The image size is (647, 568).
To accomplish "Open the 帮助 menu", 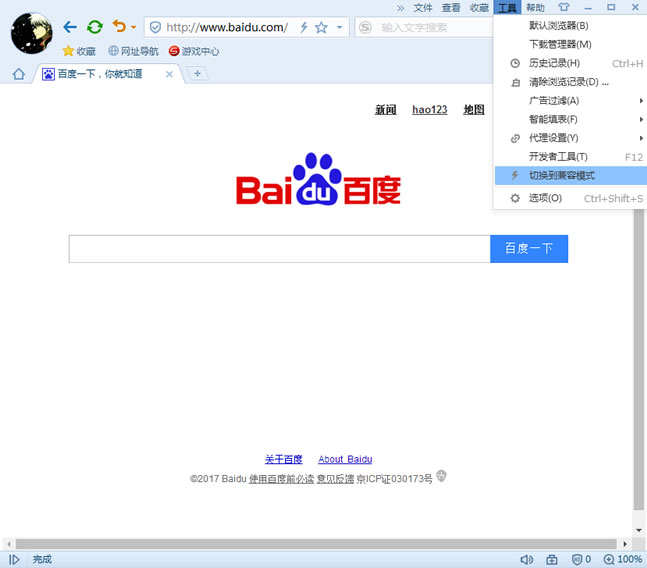I will click(535, 8).
